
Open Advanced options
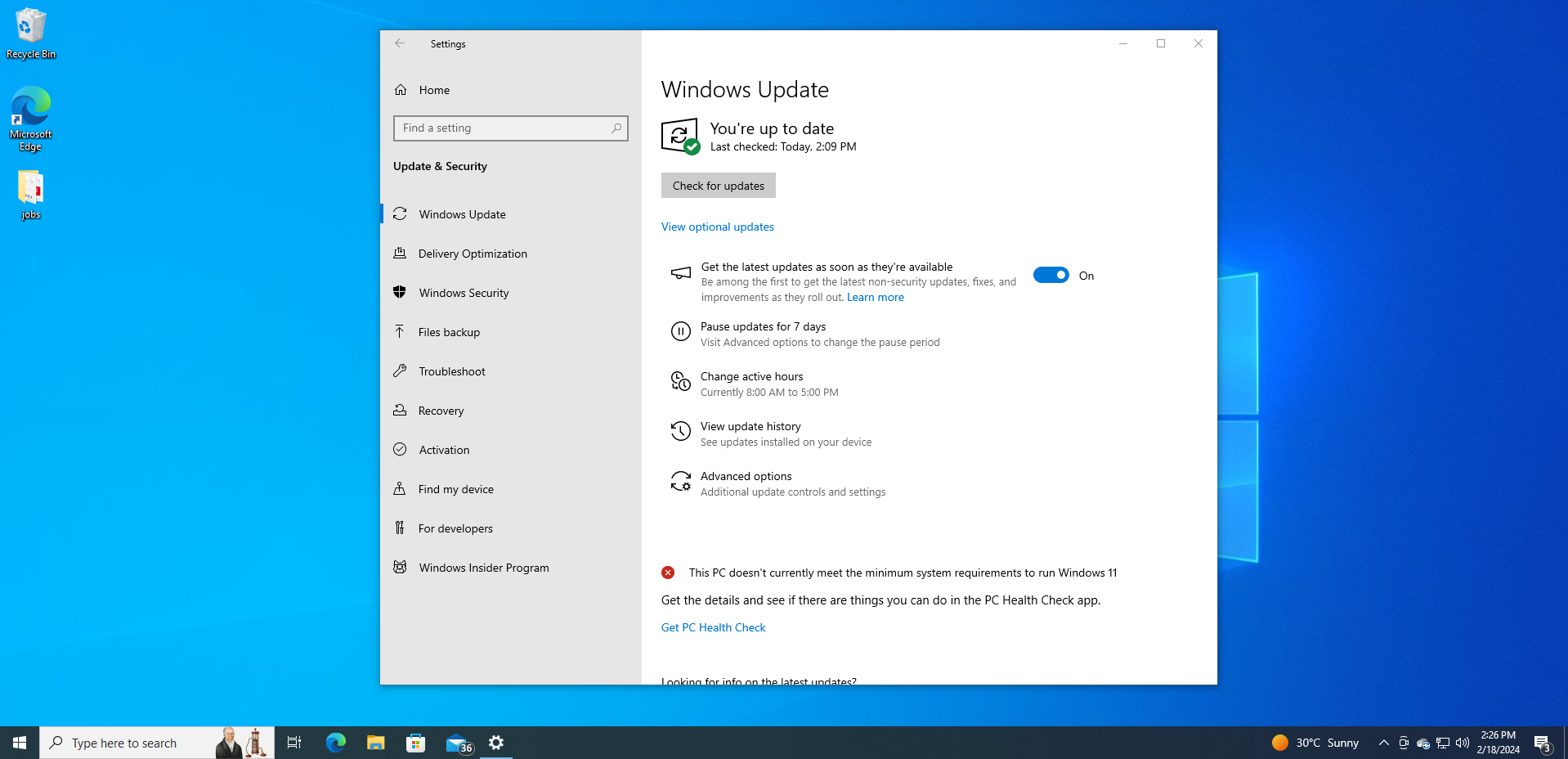click(x=746, y=476)
